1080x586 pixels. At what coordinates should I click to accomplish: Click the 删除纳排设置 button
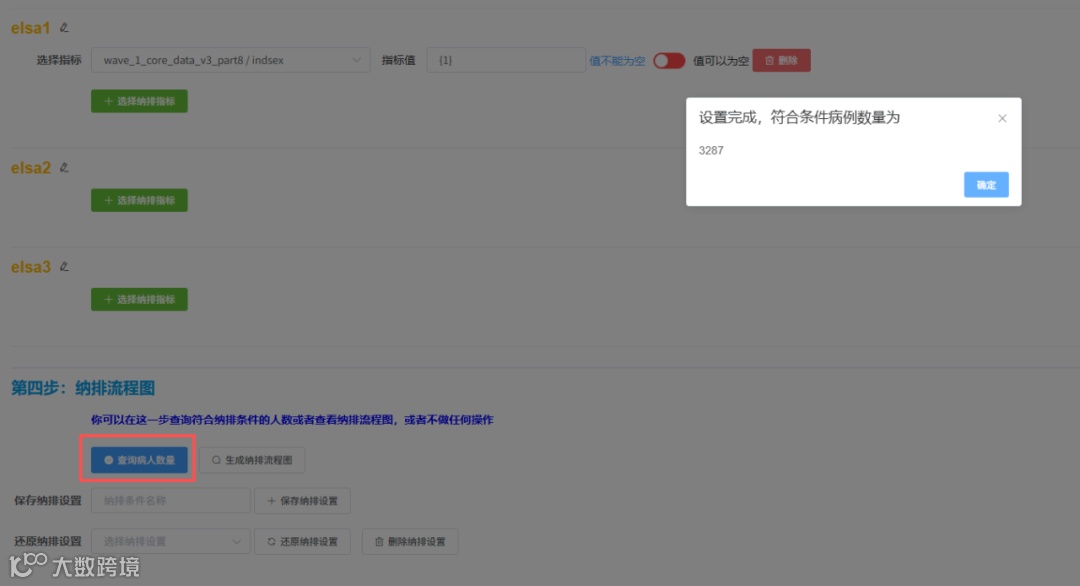click(410, 541)
